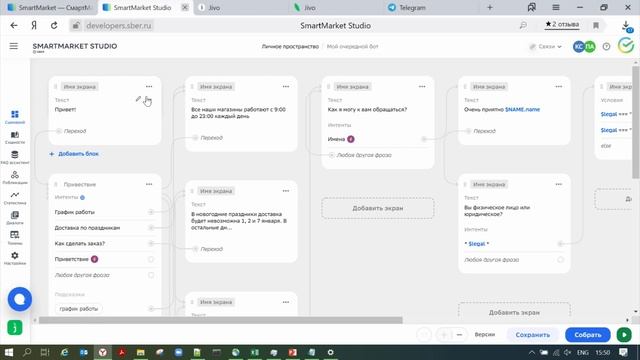
Task: Select Мой очередной бот breadcrumb
Action: pyautogui.click(x=353, y=47)
